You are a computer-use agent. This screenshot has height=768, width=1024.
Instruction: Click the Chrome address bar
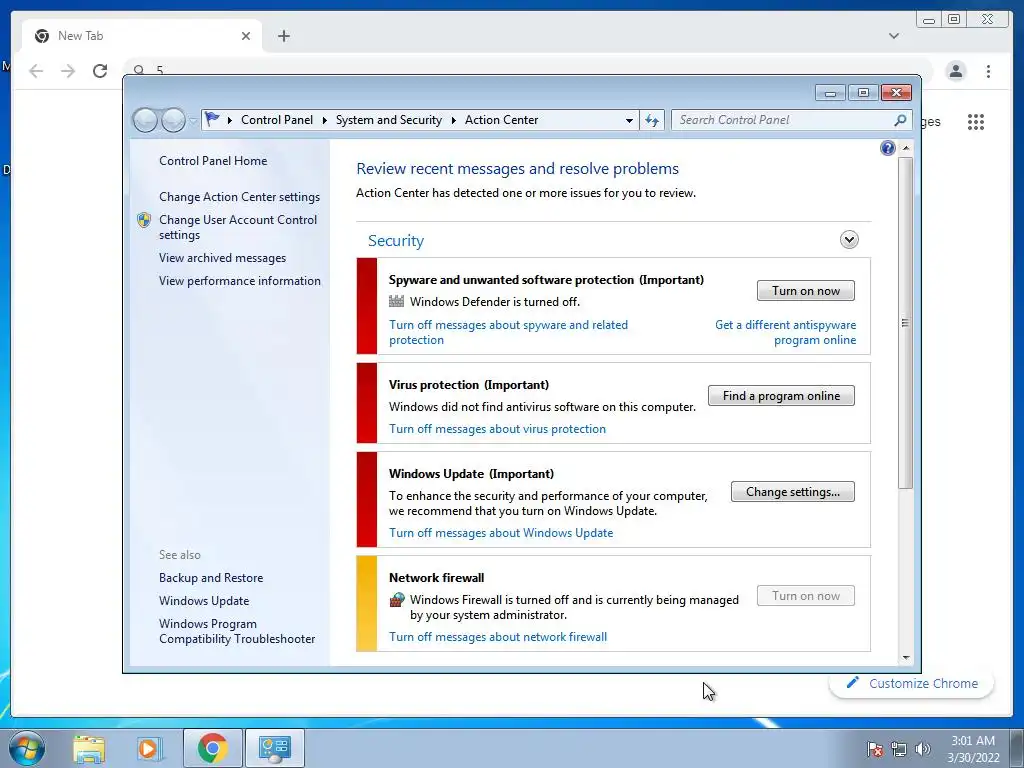[529, 69]
